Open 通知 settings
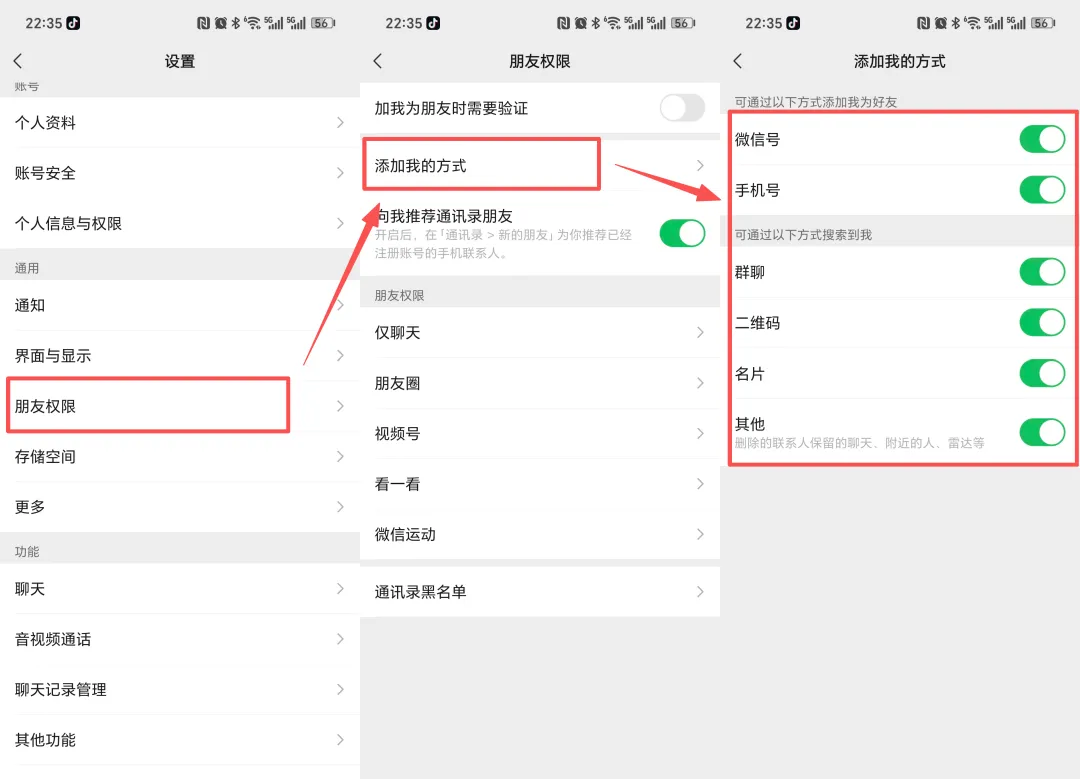Image resolution: width=1080 pixels, height=779 pixels. (180, 305)
